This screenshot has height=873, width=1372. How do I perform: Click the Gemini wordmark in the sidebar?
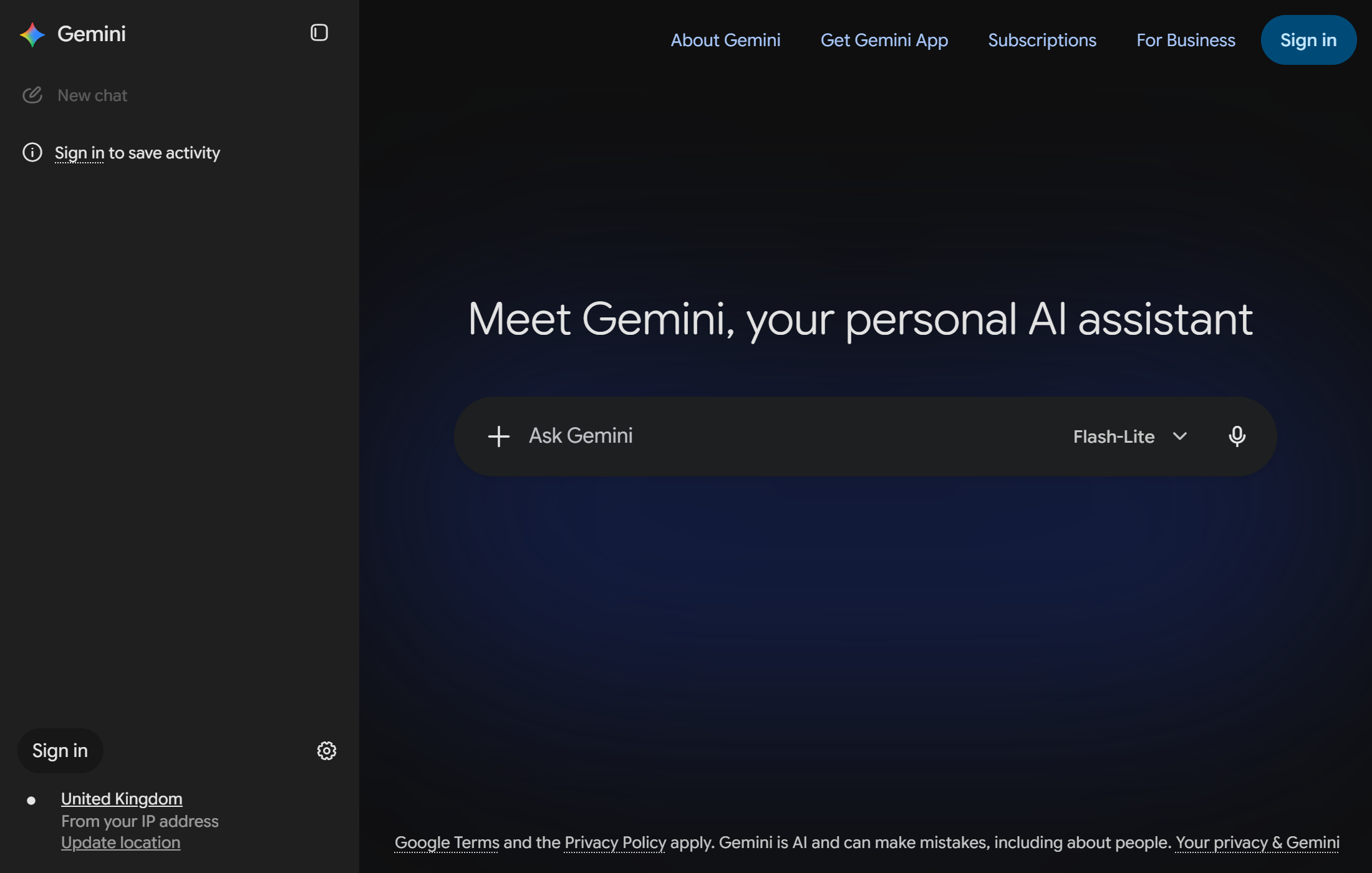click(x=92, y=34)
